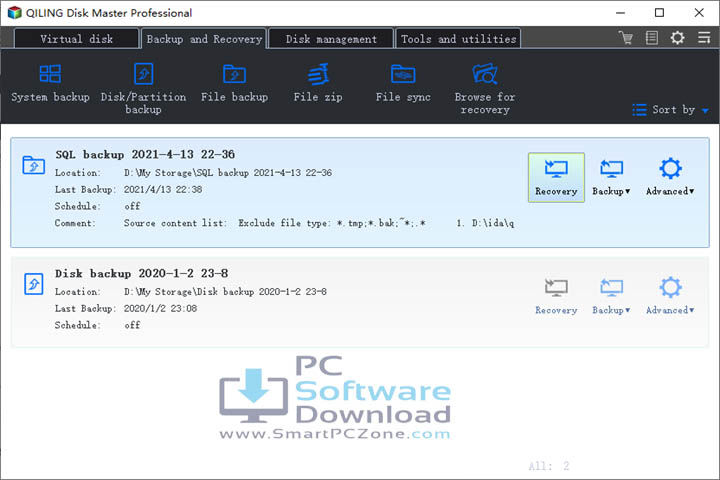720x480 pixels.
Task: Click Recovery for SQL backup
Action: [x=556, y=178]
